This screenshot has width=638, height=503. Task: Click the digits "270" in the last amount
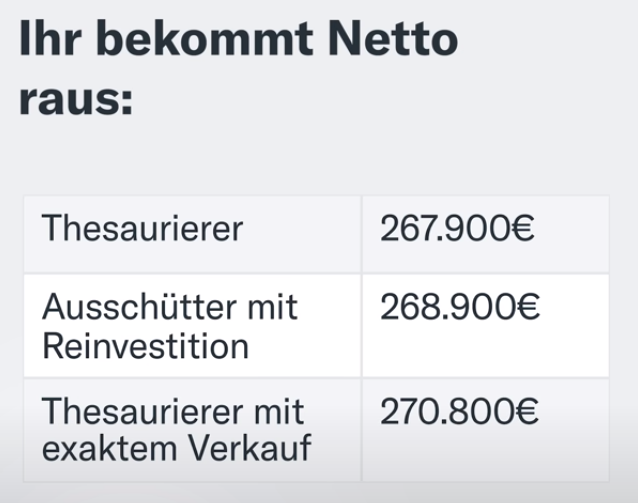pos(406,410)
